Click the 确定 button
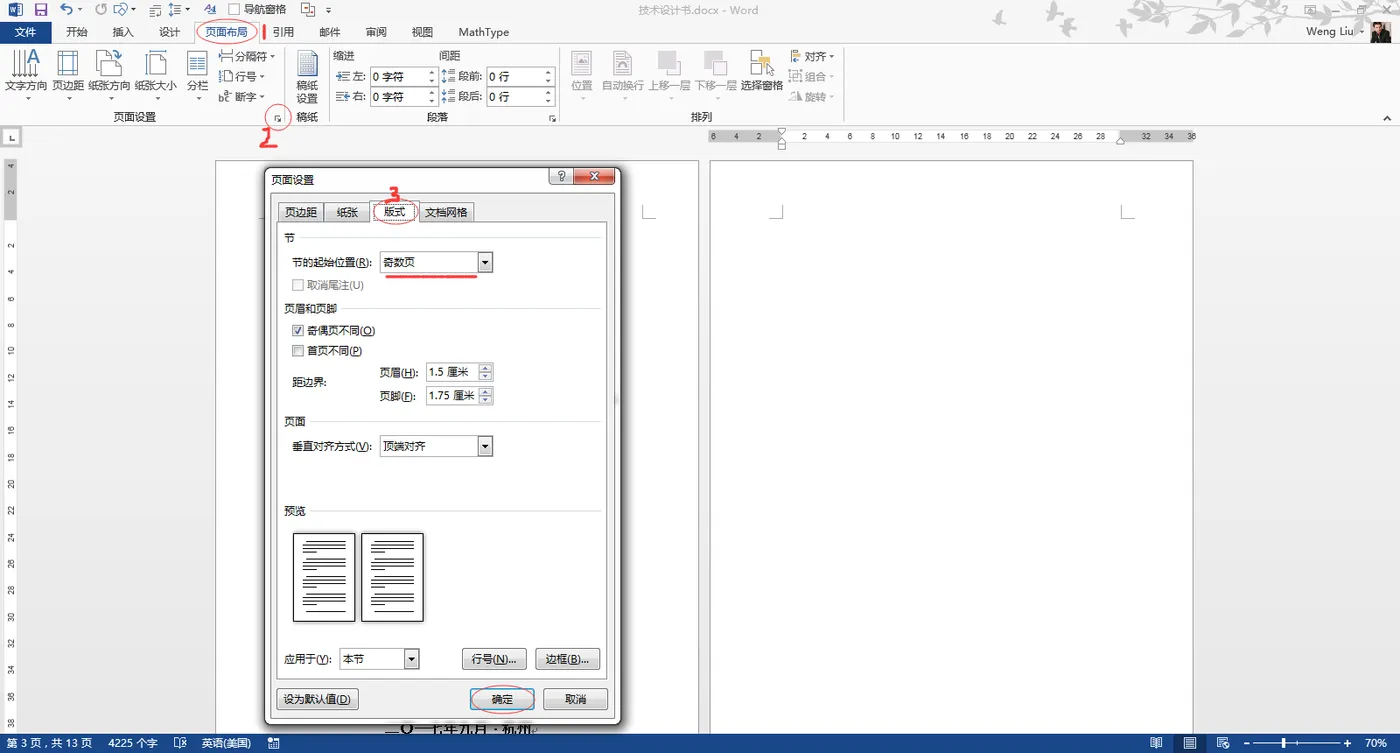 pyautogui.click(x=502, y=699)
